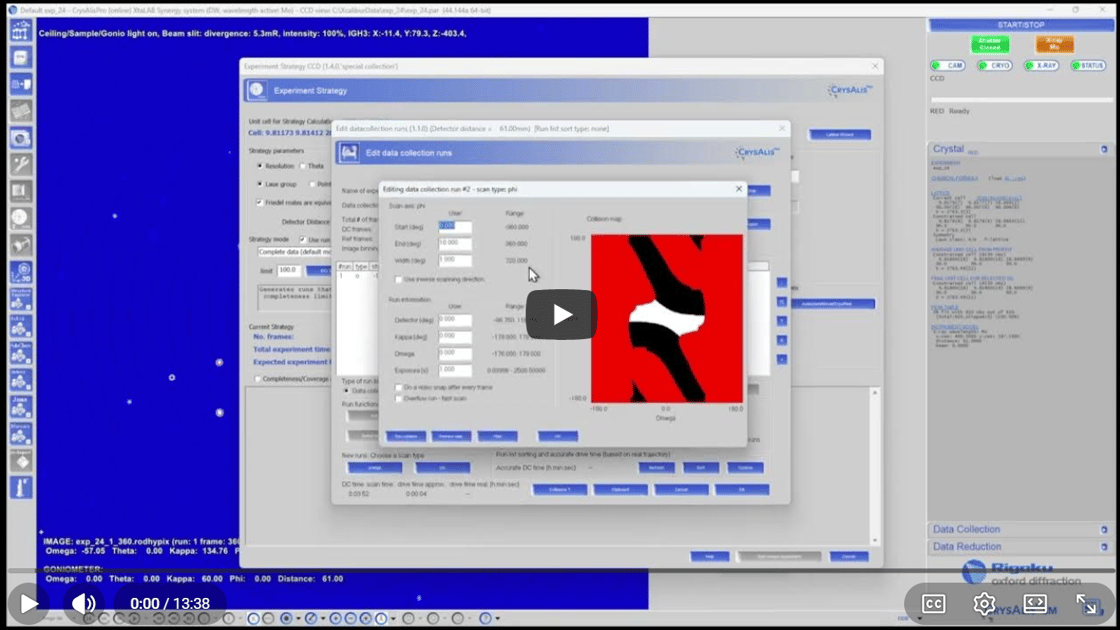
Task: Click the Start (deg) input field
Action: (455, 227)
